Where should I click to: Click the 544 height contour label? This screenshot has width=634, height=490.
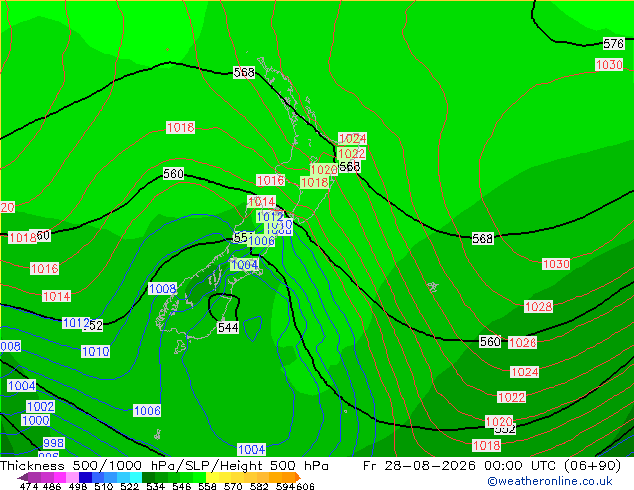[228, 327]
